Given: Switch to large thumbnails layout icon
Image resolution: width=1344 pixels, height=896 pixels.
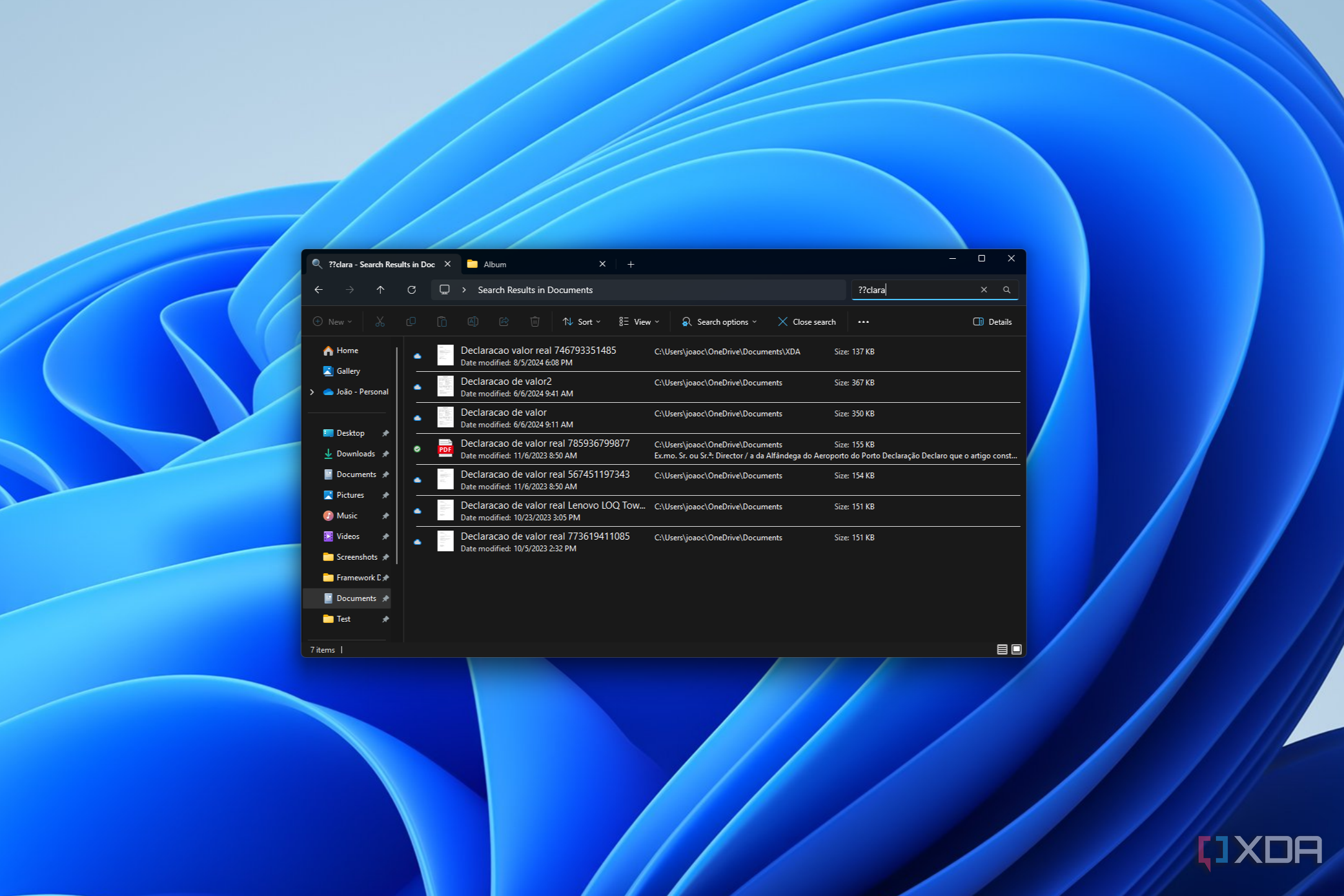Looking at the screenshot, I should [x=1016, y=649].
